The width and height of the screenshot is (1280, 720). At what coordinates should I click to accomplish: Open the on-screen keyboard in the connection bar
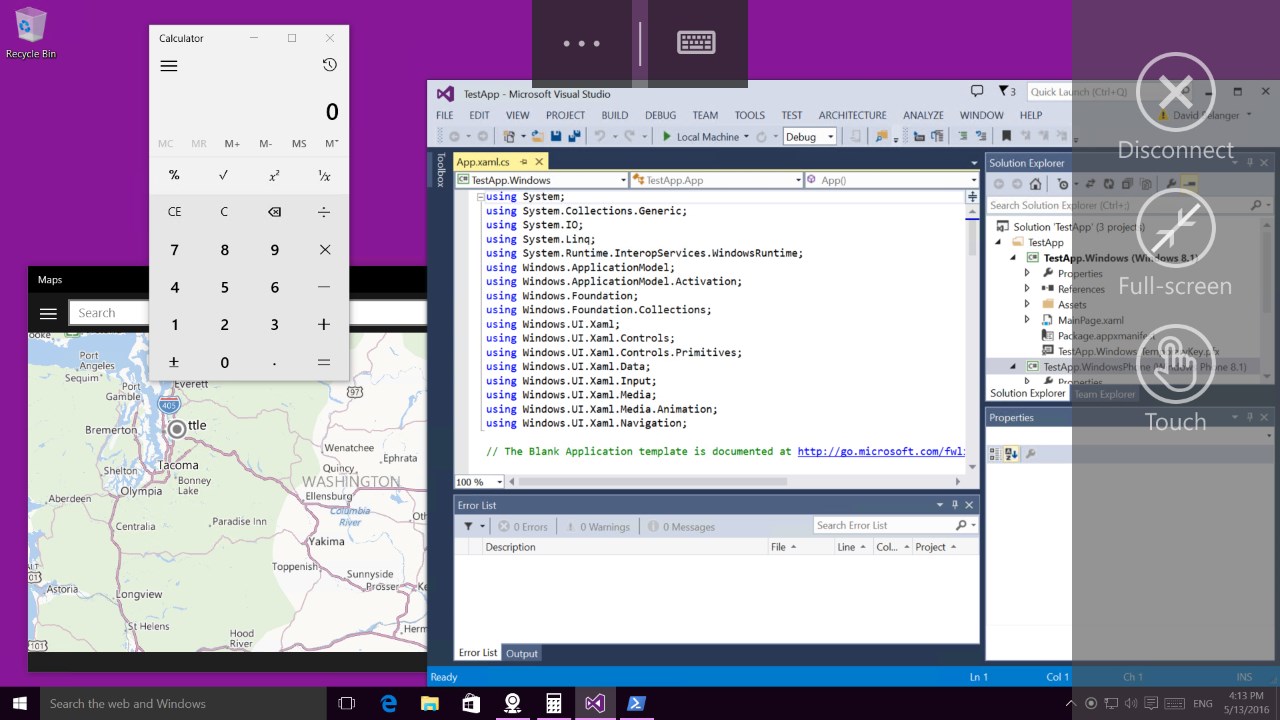[696, 43]
